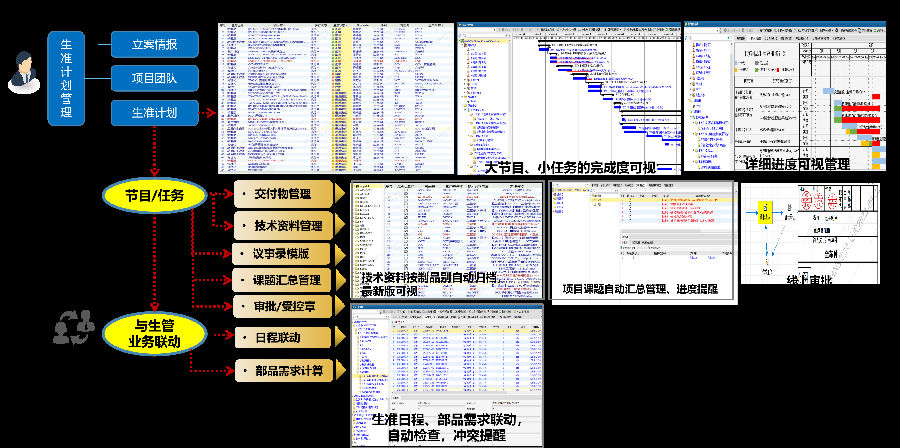Viewport: 900px width, 448px height.
Task: Select the 节目/任务 yellow oval
Action: coord(154,195)
